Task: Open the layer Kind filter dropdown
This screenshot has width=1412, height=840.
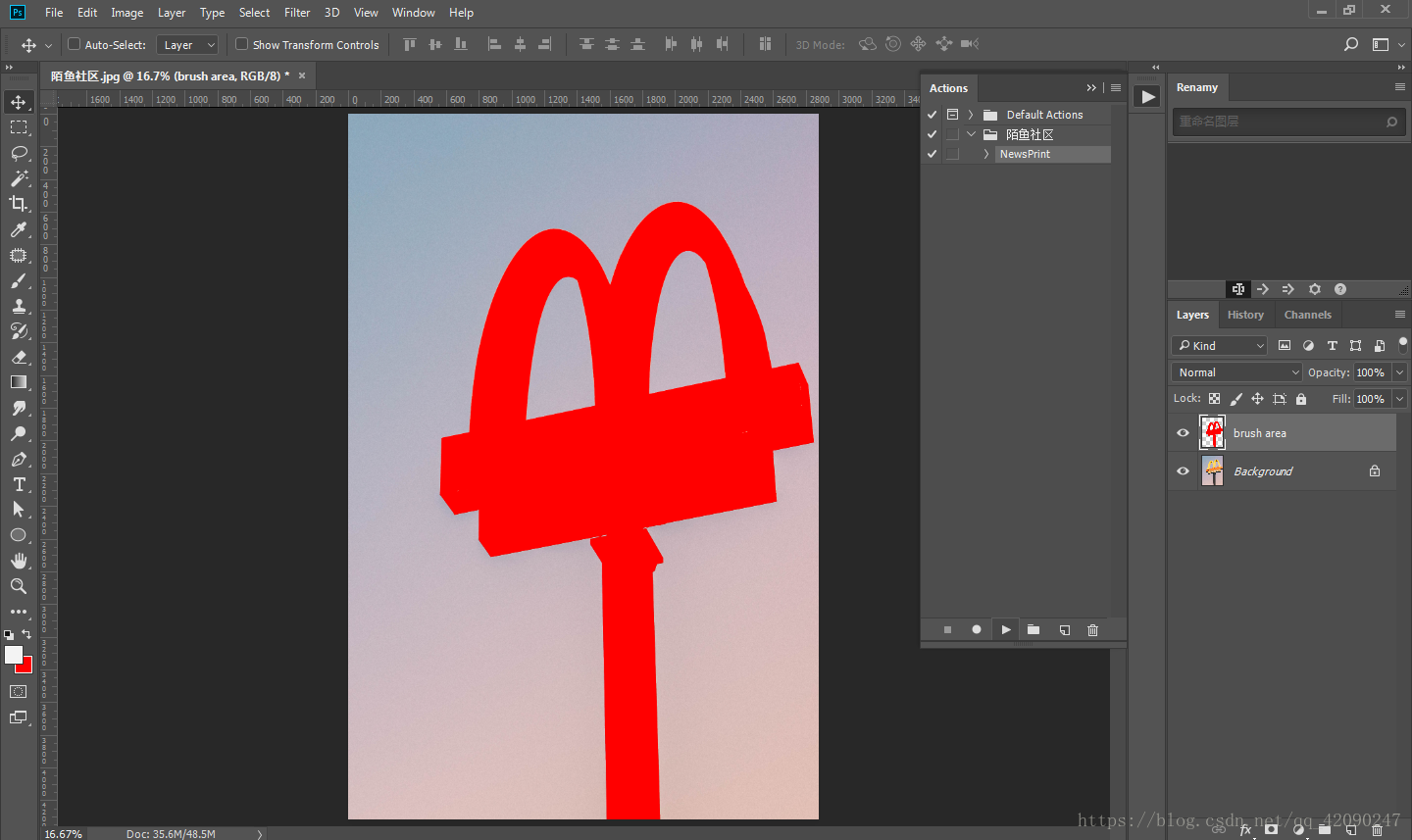Action: coord(1220,345)
